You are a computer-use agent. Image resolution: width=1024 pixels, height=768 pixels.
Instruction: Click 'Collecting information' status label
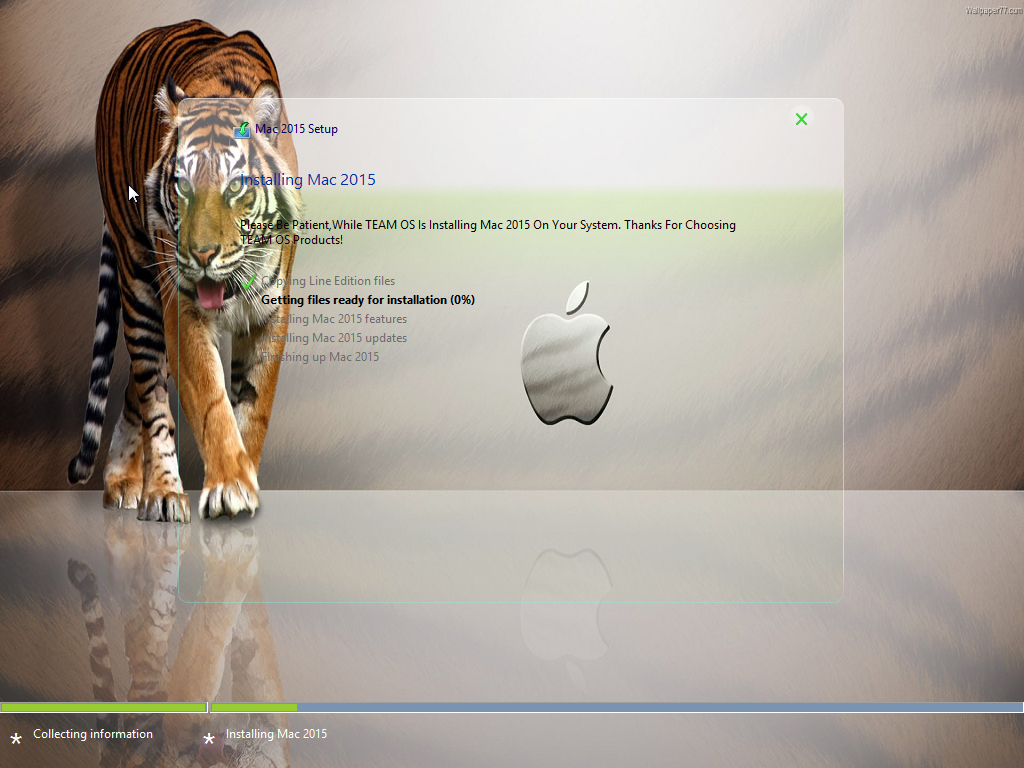(x=93, y=734)
